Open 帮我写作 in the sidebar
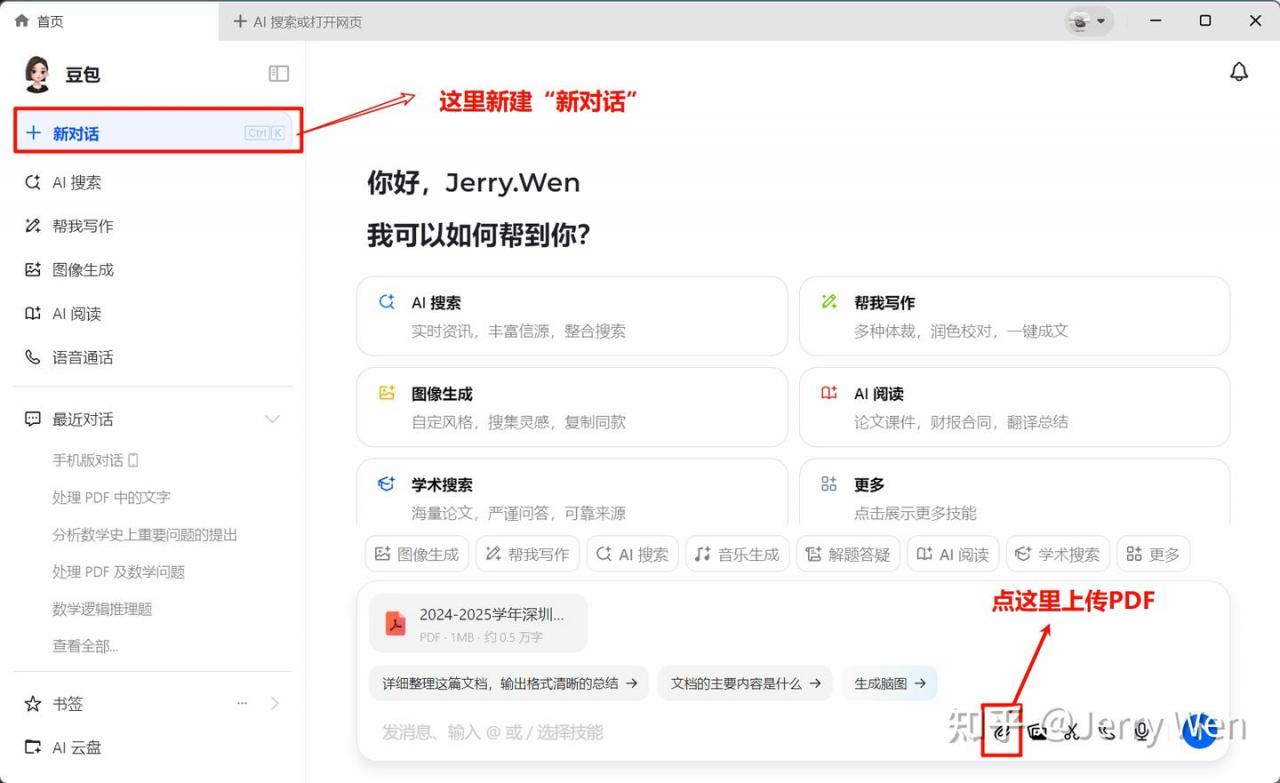This screenshot has height=783, width=1280. pyautogui.click(x=153, y=226)
